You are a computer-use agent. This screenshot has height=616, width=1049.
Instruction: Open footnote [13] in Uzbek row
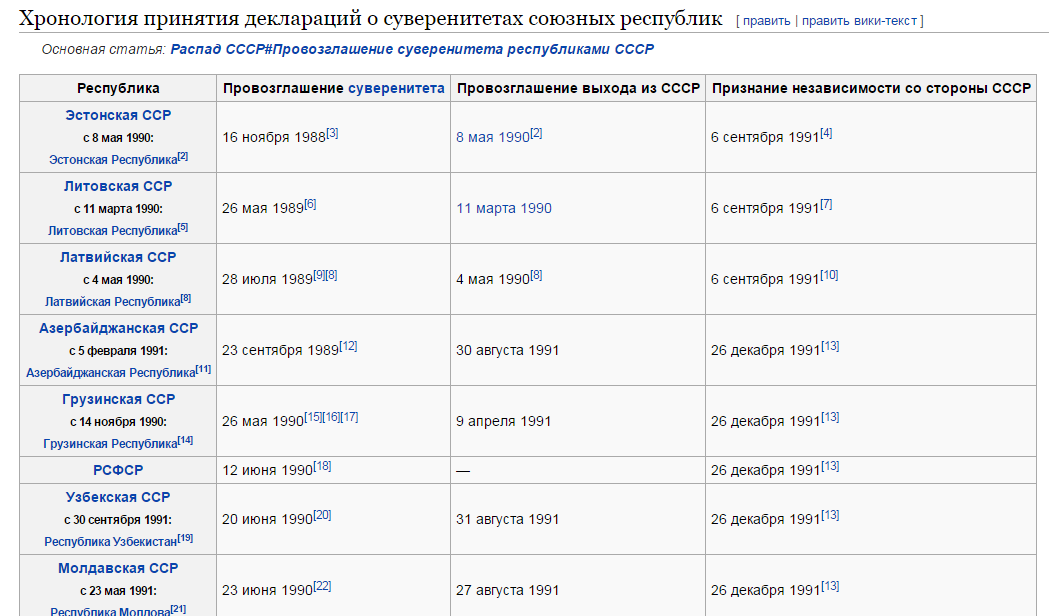(x=830, y=515)
